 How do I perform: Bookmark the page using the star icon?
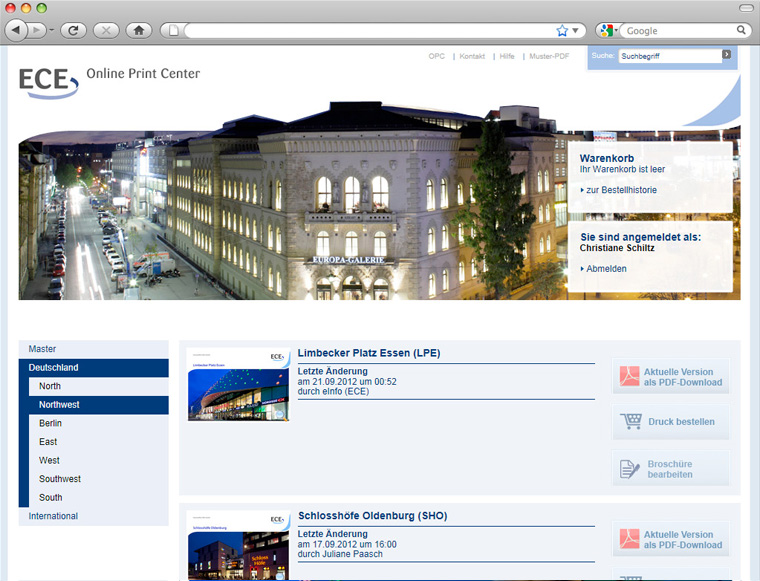click(562, 31)
